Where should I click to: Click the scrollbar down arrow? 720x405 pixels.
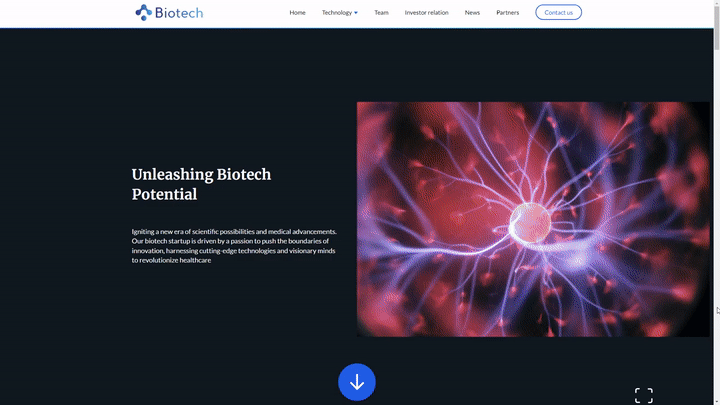coord(717,402)
